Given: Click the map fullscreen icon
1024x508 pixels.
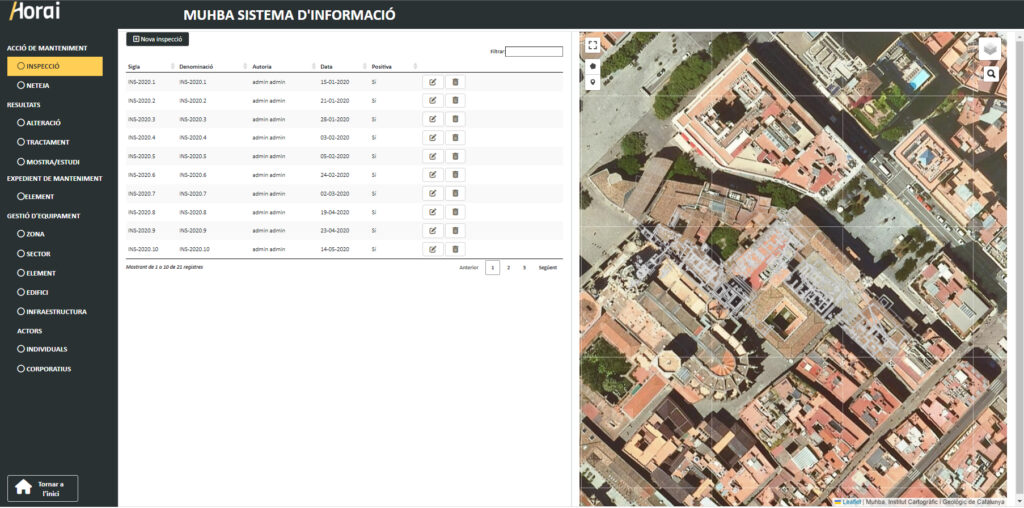Looking at the screenshot, I should tap(593, 45).
